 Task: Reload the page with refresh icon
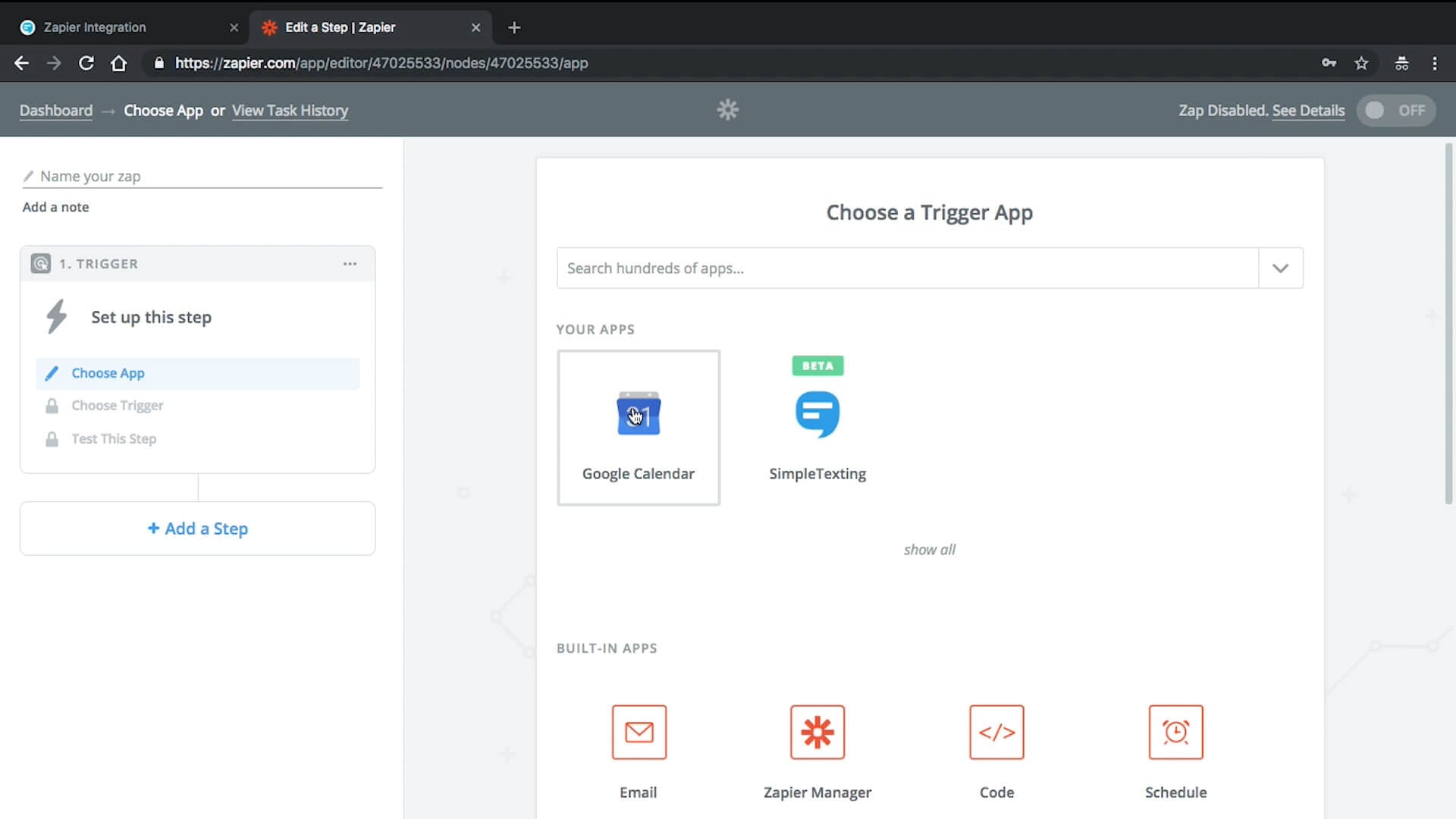pos(86,63)
